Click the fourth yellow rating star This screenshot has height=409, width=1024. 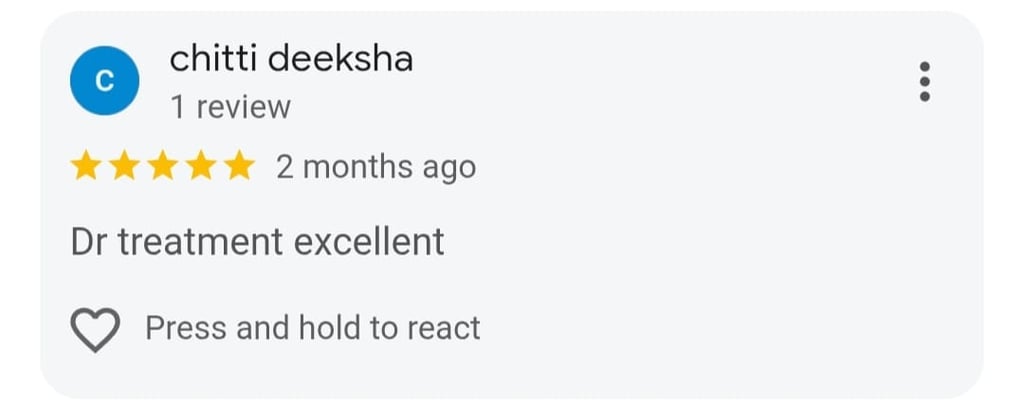click(x=200, y=167)
